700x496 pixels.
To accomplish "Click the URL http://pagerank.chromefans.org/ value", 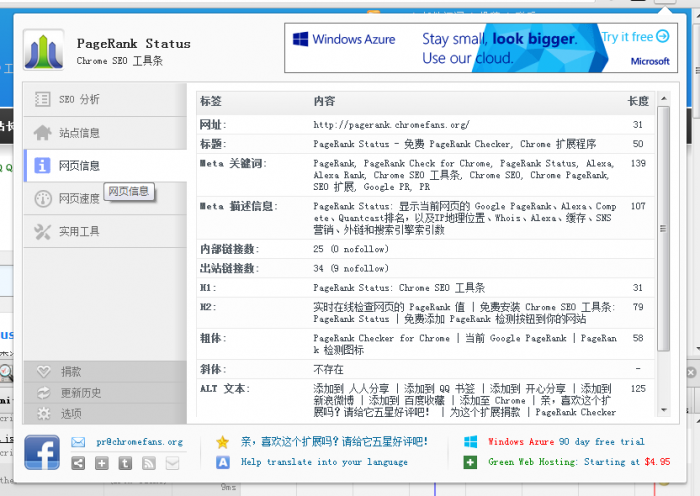I will (x=391, y=125).
